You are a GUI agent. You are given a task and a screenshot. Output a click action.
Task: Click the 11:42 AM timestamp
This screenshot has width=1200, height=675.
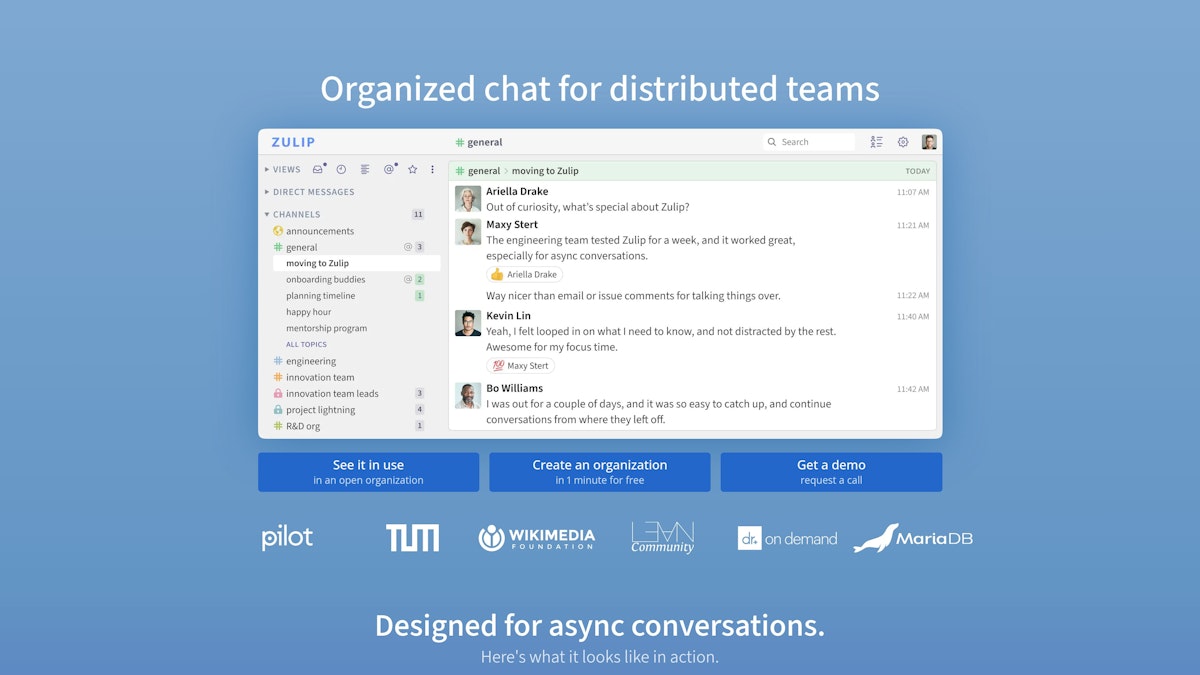[x=913, y=389]
